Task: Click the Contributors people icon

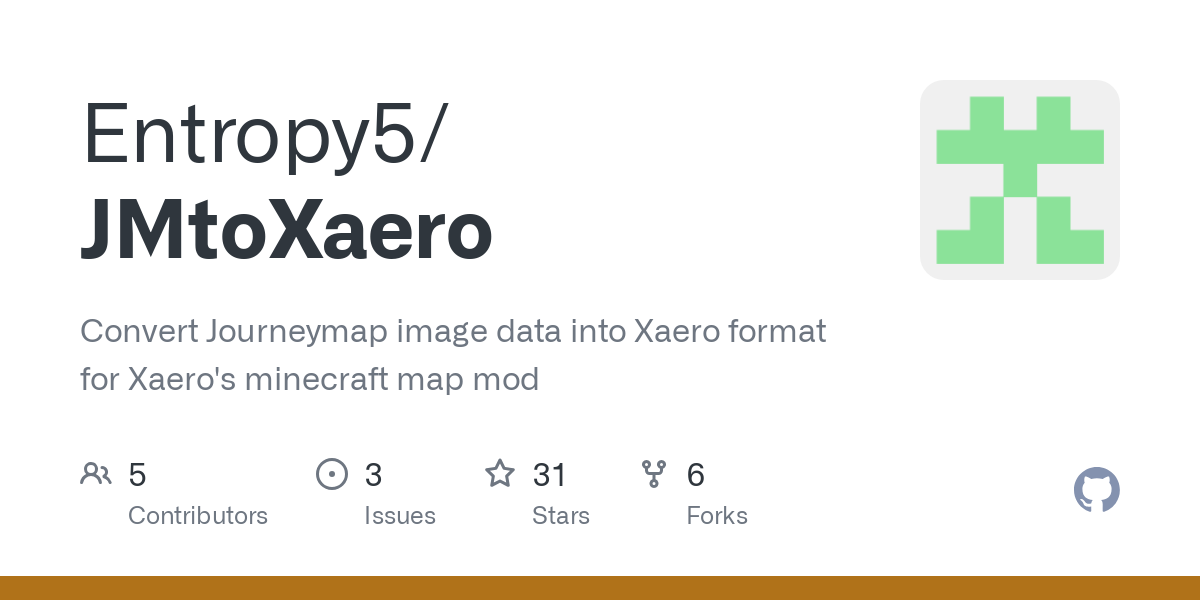Action: coord(96,474)
